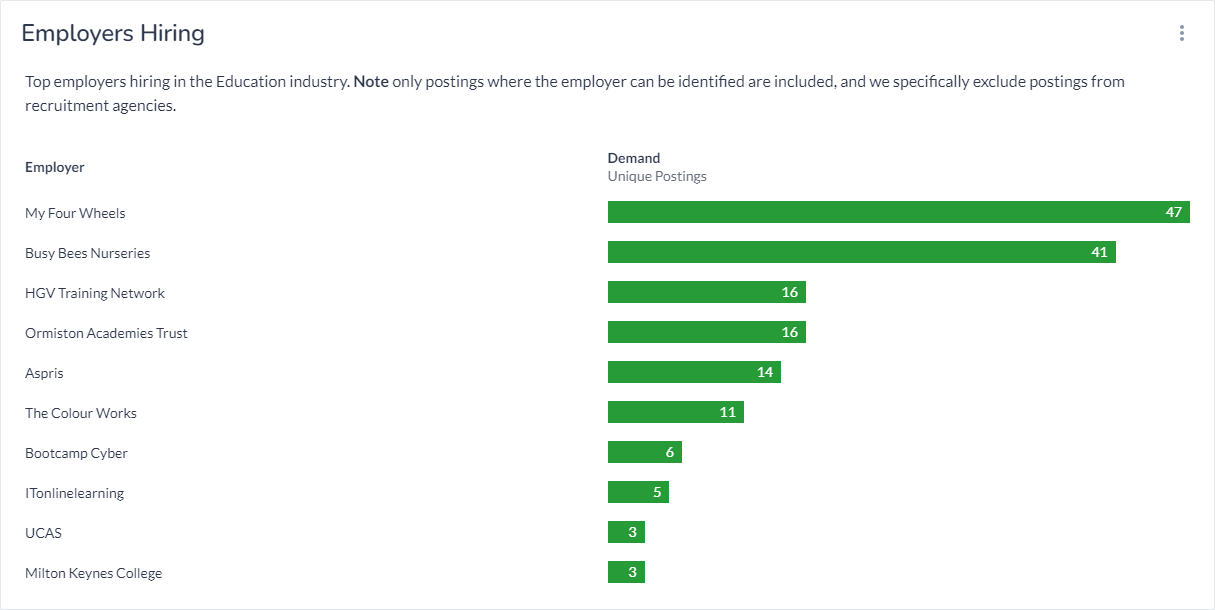Screen dimensions: 1215x610
Task: Click the Ormiston Academies Trust employer name
Action: click(x=106, y=333)
